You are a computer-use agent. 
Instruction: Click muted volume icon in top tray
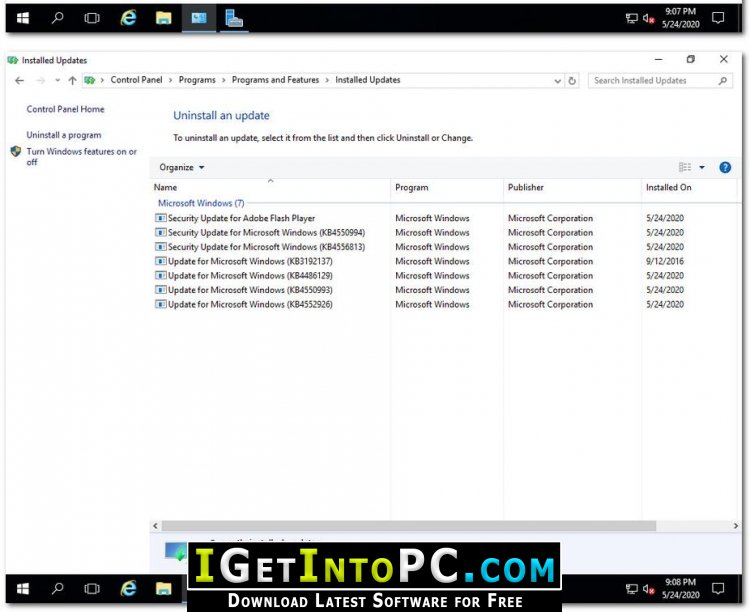click(649, 18)
